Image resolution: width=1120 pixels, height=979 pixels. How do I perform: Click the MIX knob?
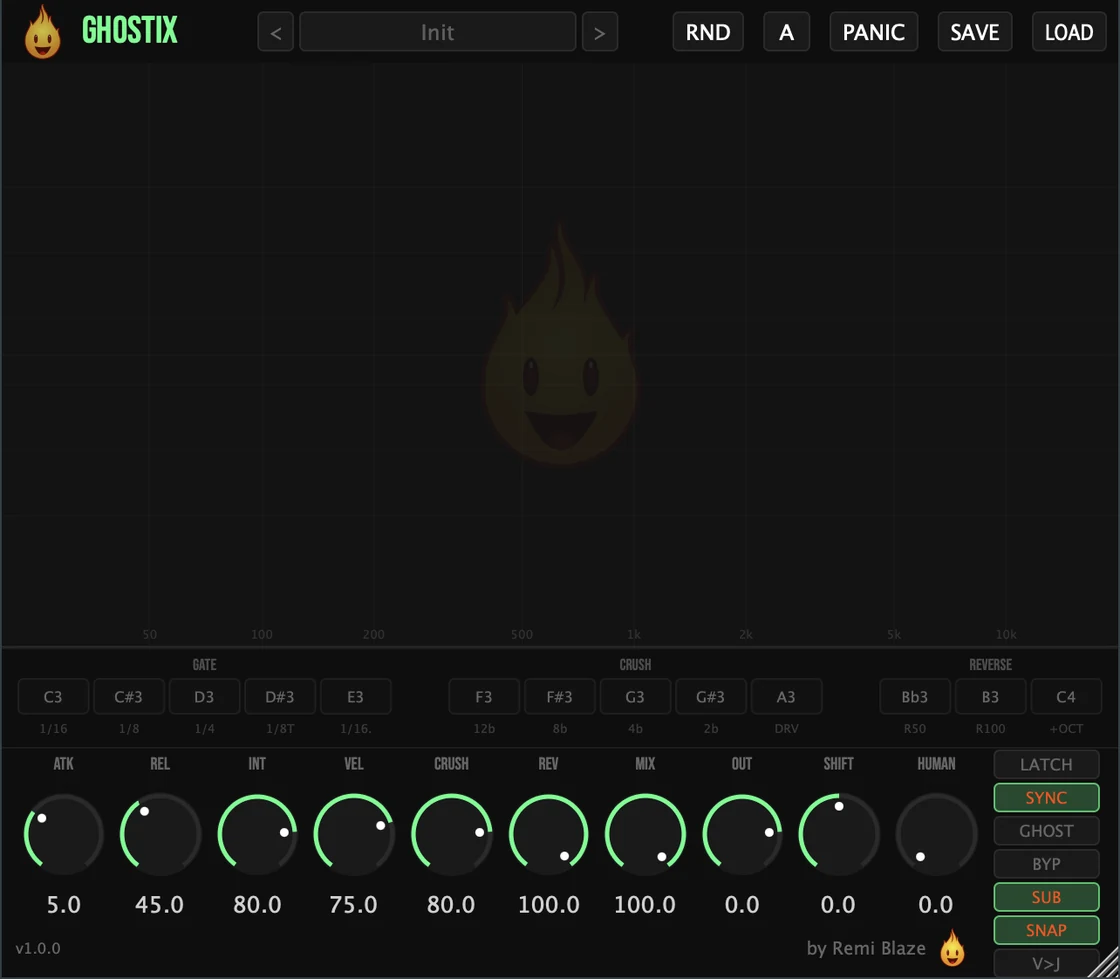(x=645, y=834)
